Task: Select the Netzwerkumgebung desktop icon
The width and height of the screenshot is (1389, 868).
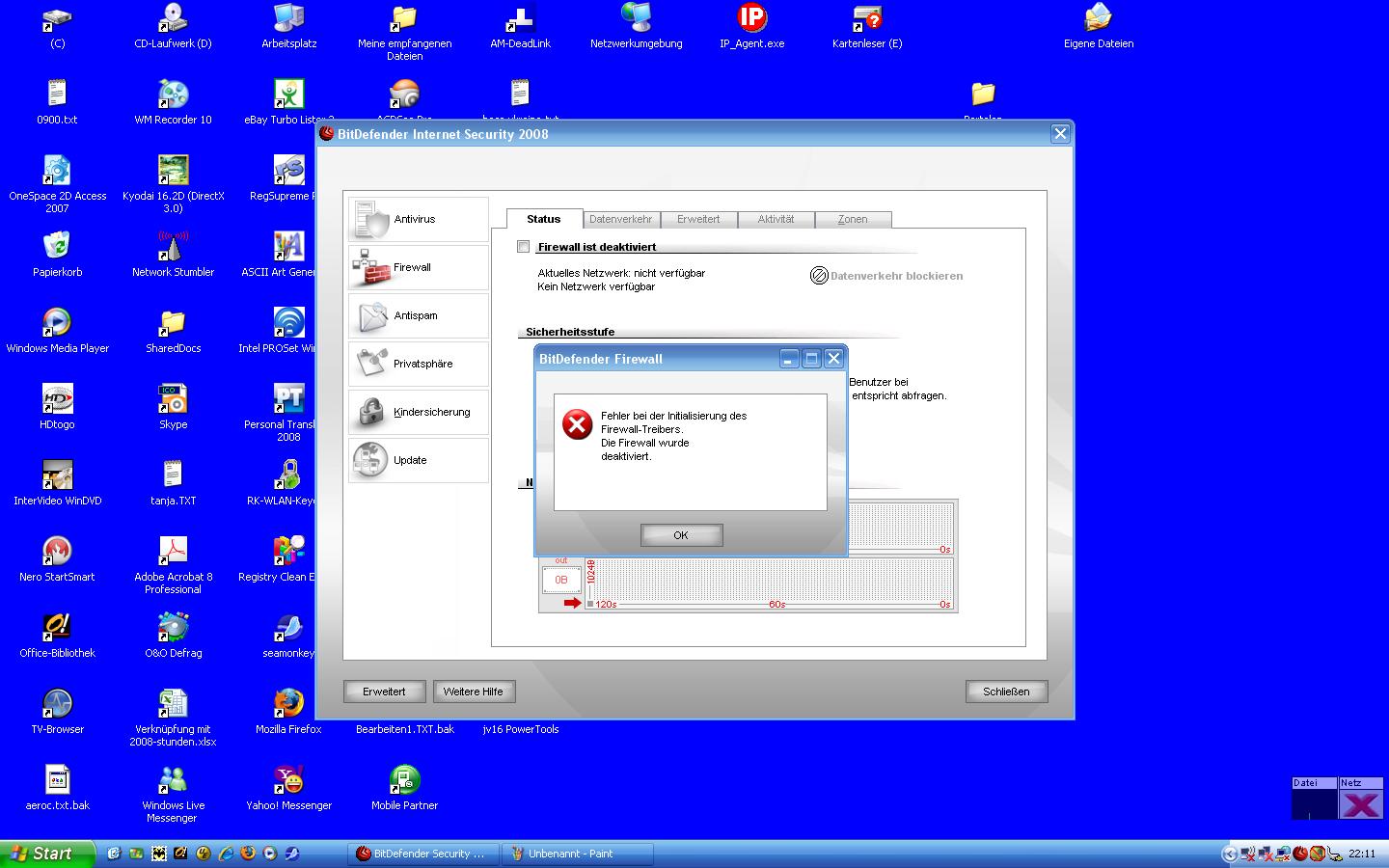Action: pyautogui.click(x=636, y=26)
